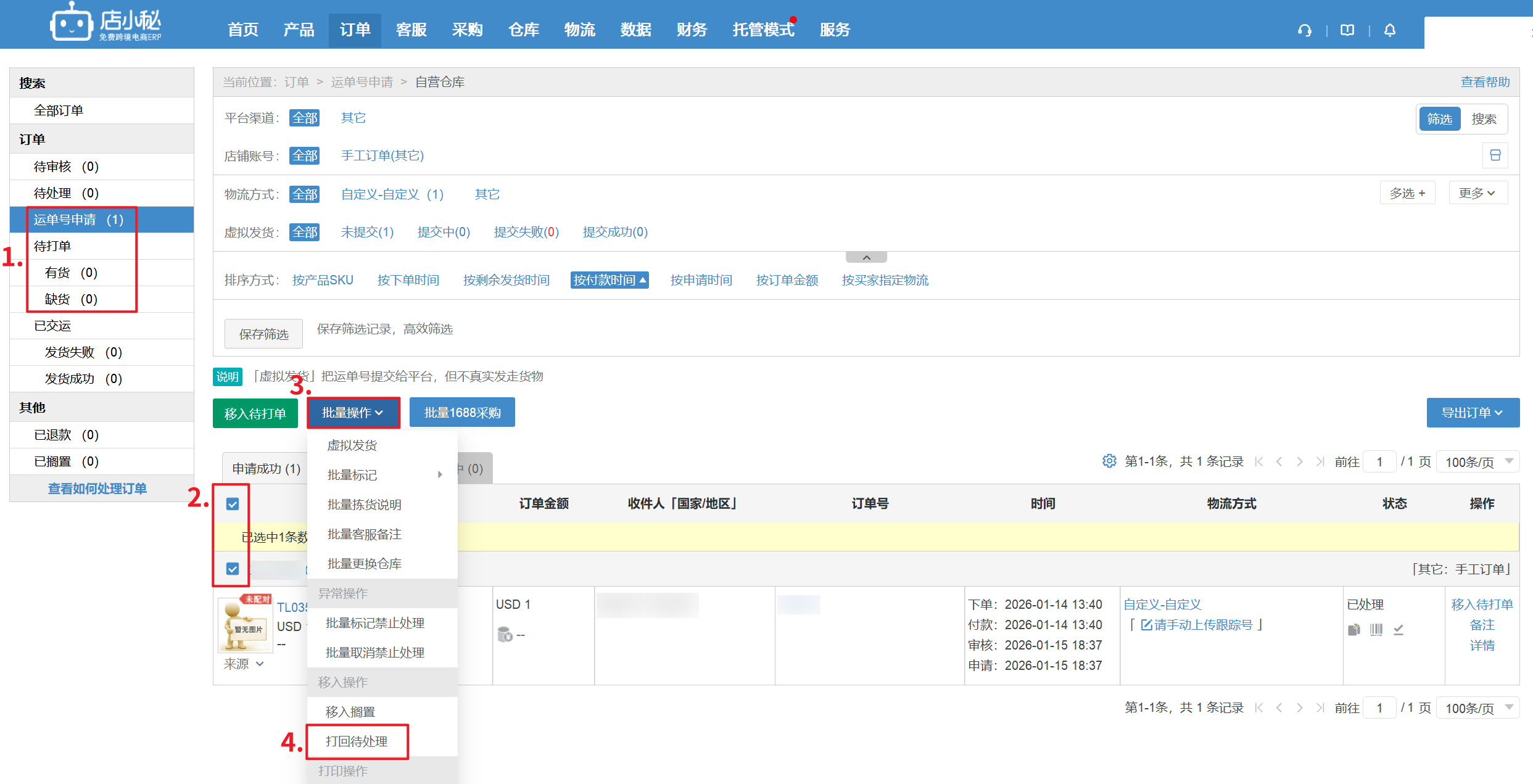Click the collapse filter panel icon at right
Screen dimensions: 1533x784
(1495, 155)
